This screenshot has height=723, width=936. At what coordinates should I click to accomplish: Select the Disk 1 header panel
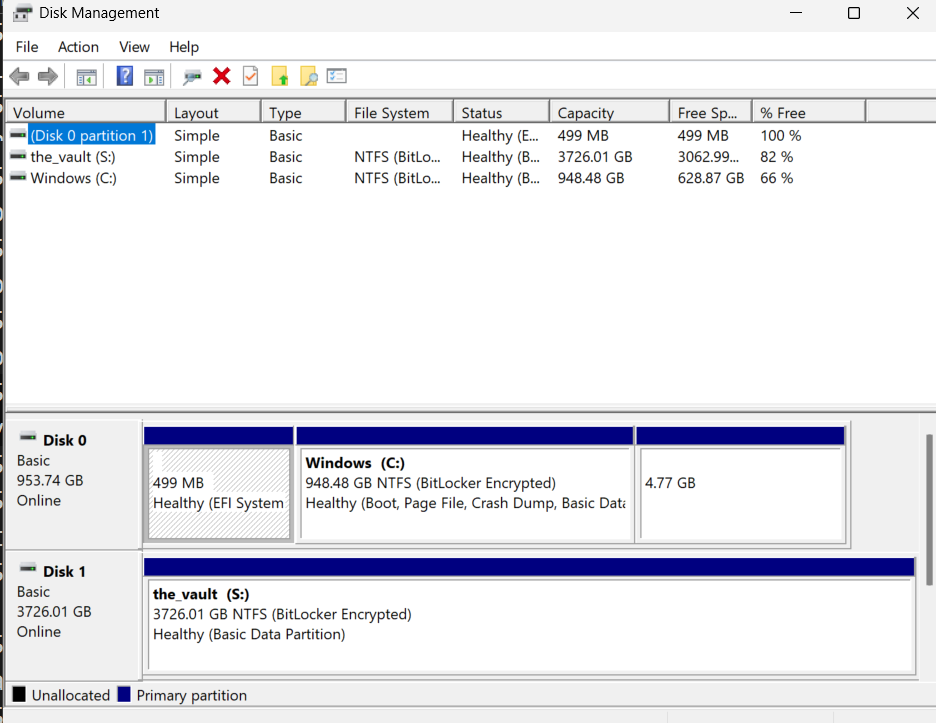73,616
